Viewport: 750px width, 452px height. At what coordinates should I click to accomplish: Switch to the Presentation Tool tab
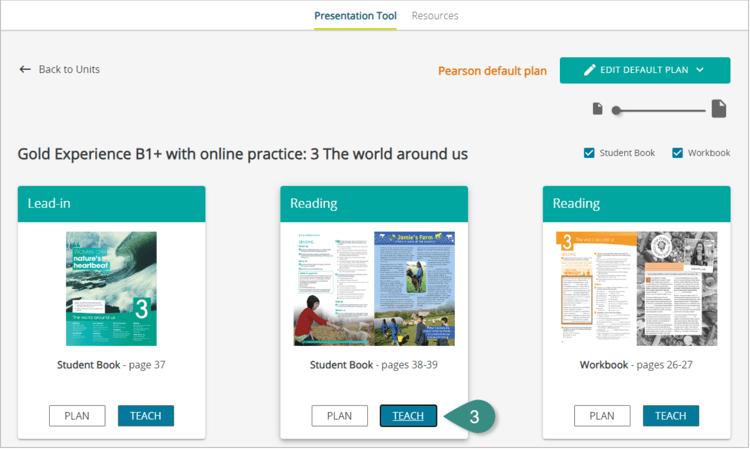(355, 16)
